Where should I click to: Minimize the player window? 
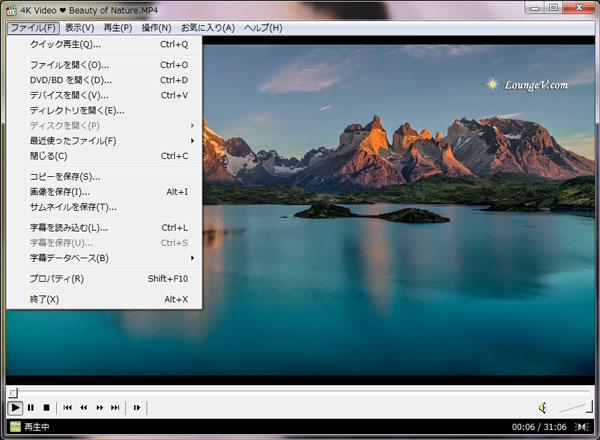[x=535, y=8]
